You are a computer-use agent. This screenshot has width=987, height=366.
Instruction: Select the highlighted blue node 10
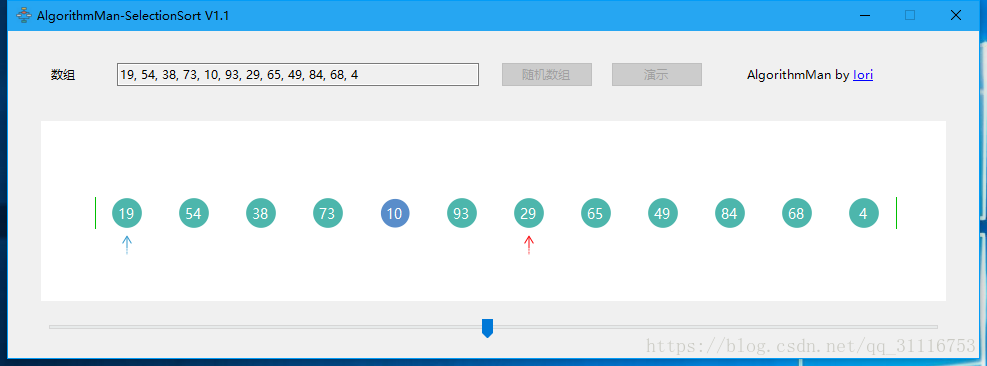[x=395, y=214]
